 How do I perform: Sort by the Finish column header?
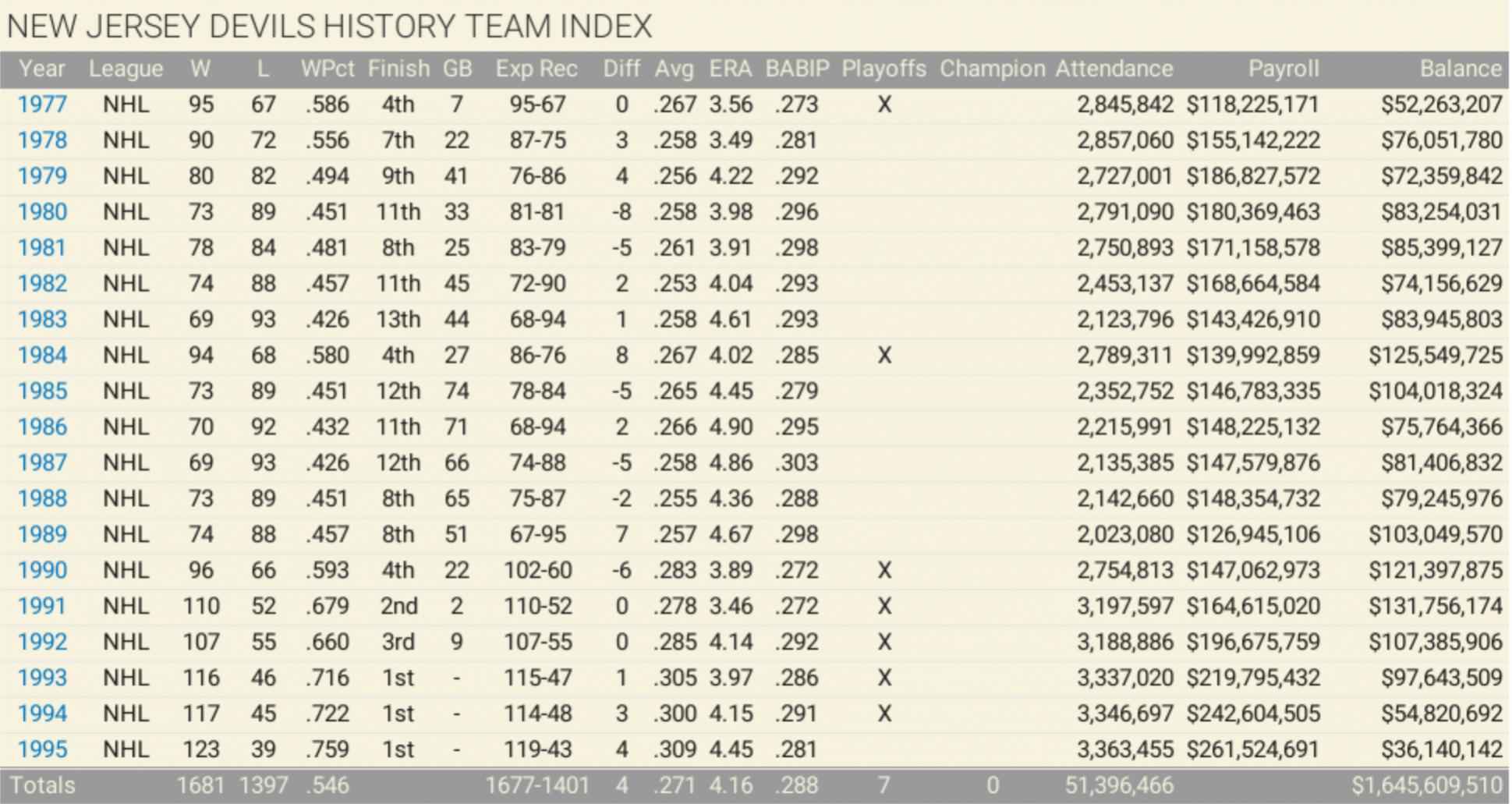[x=398, y=69]
